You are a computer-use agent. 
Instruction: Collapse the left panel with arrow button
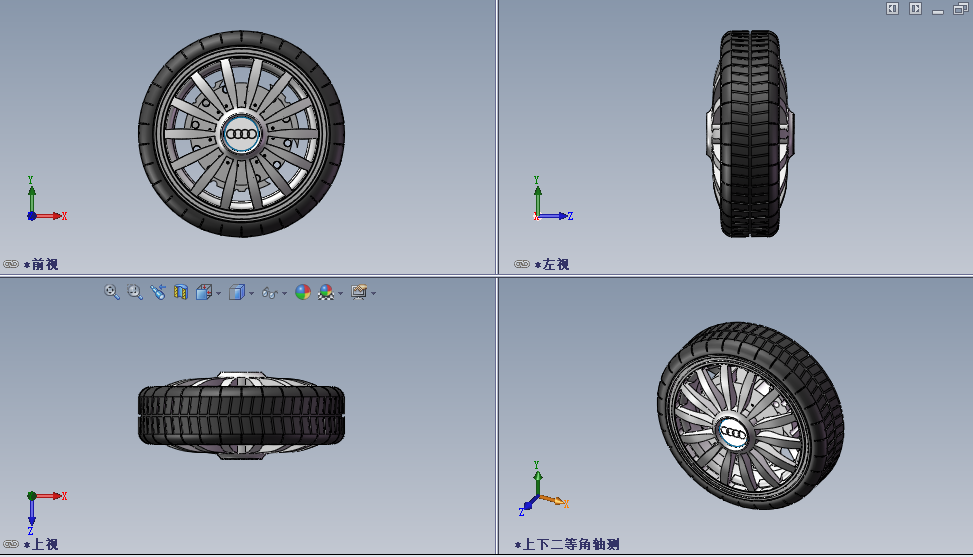click(892, 8)
